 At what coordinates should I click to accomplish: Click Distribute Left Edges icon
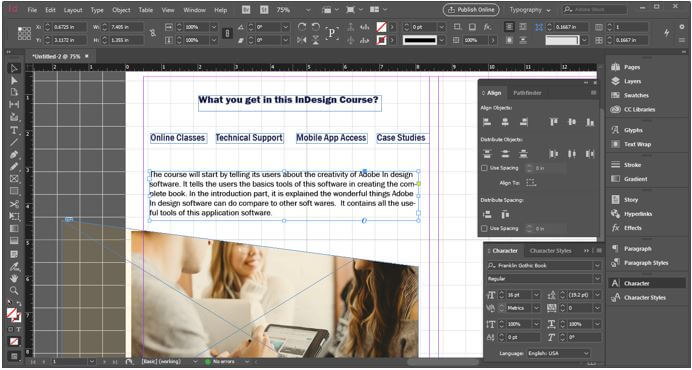point(554,154)
